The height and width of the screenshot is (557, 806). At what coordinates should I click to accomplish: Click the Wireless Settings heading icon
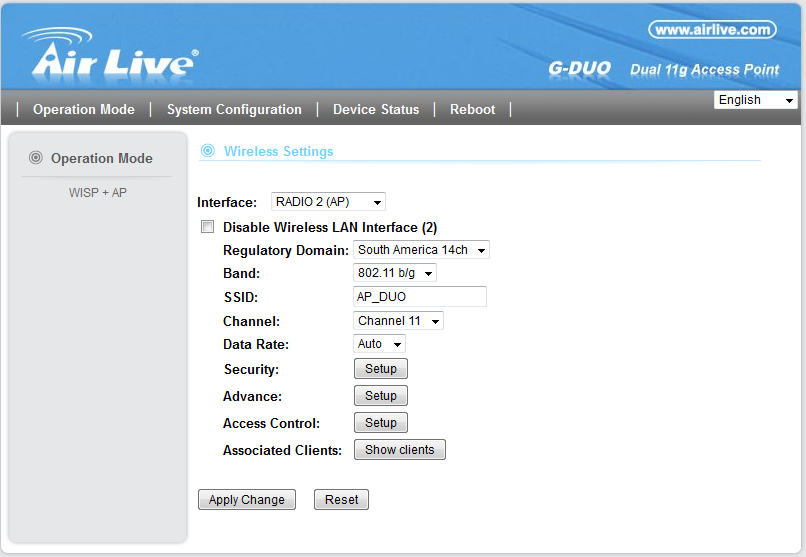point(208,151)
